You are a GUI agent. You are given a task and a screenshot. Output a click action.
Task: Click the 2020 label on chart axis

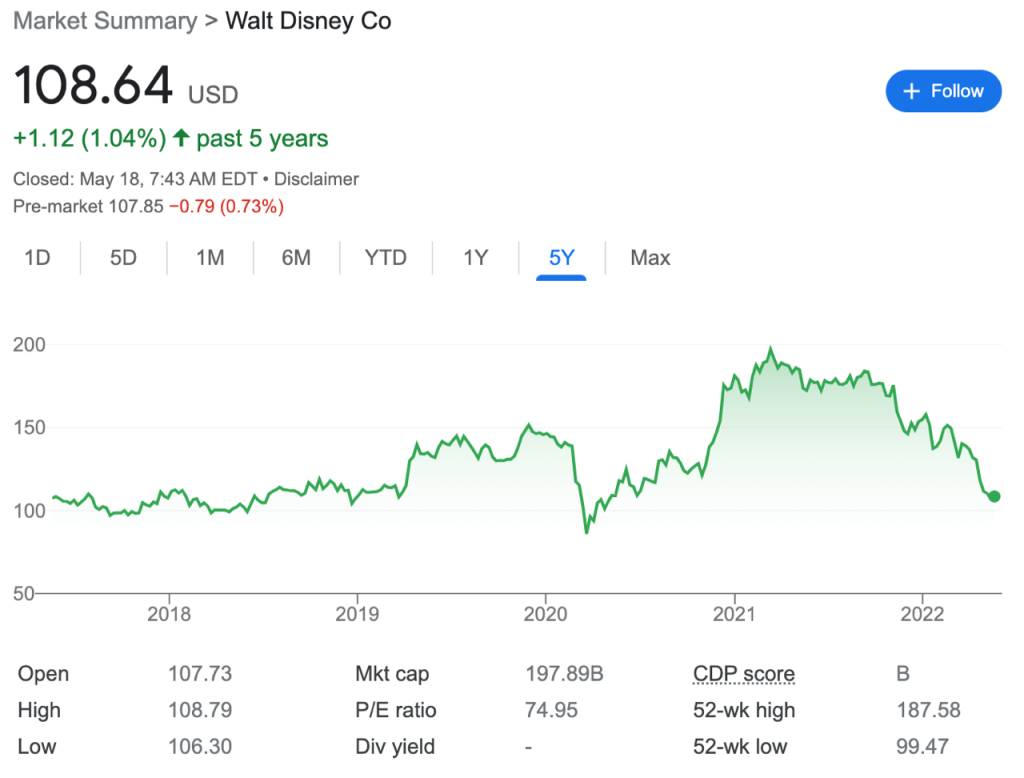click(x=547, y=614)
